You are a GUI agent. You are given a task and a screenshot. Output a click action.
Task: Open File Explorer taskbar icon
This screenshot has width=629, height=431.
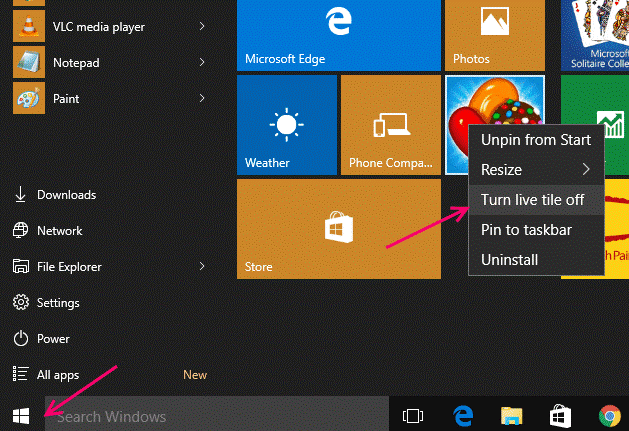pos(511,416)
